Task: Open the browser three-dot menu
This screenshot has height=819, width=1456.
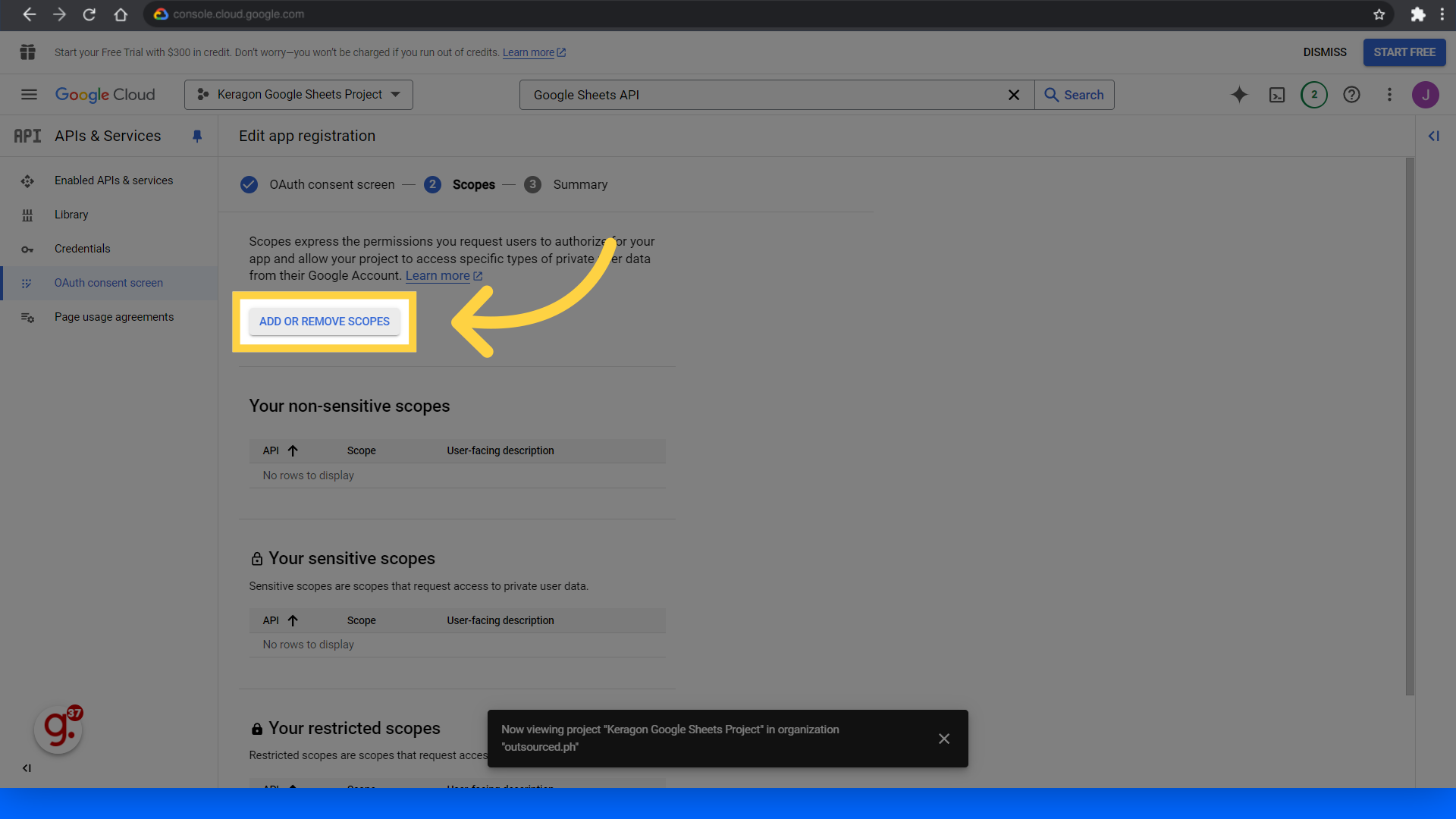Action: (1442, 14)
